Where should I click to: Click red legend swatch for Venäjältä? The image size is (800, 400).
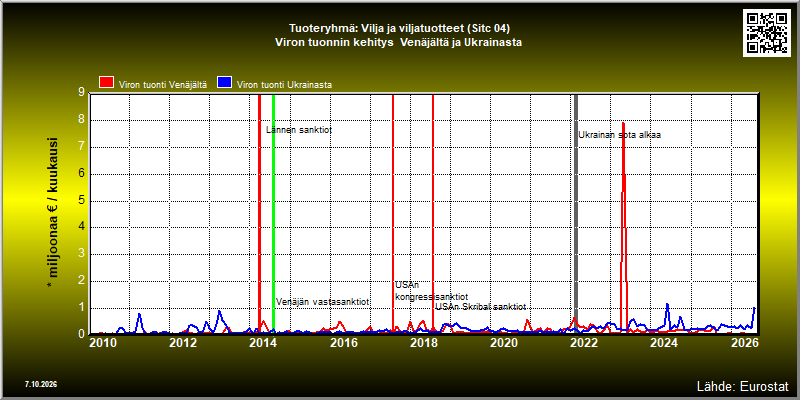107,83
